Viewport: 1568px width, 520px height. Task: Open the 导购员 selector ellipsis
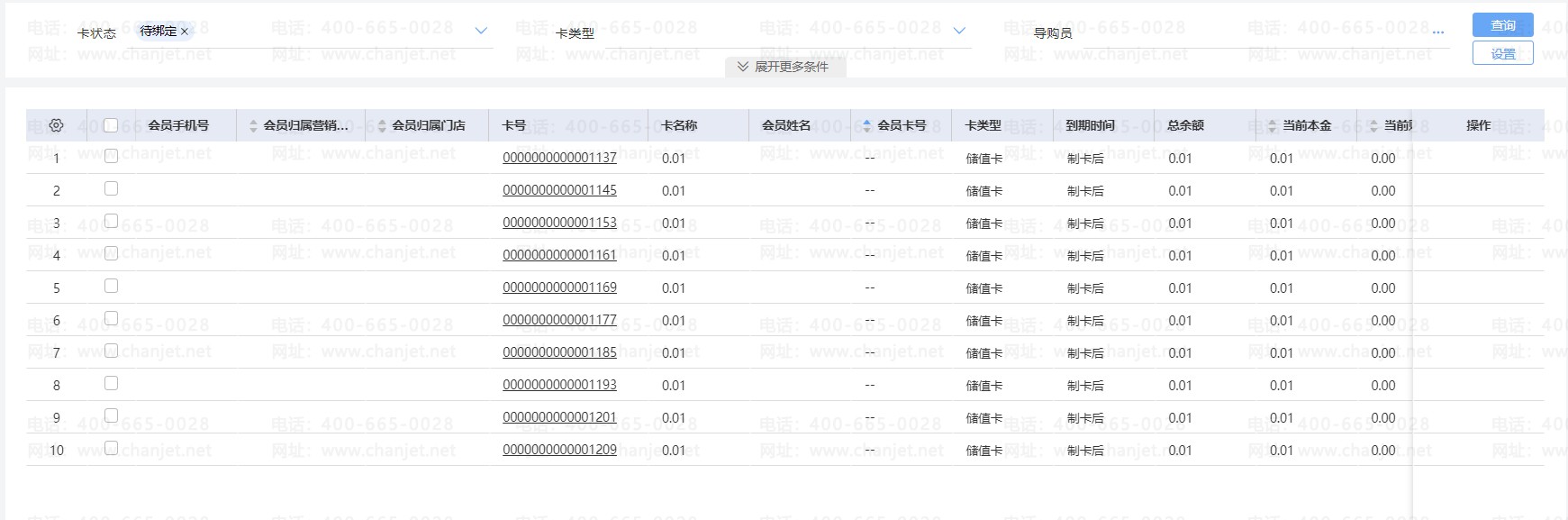click(x=1437, y=32)
